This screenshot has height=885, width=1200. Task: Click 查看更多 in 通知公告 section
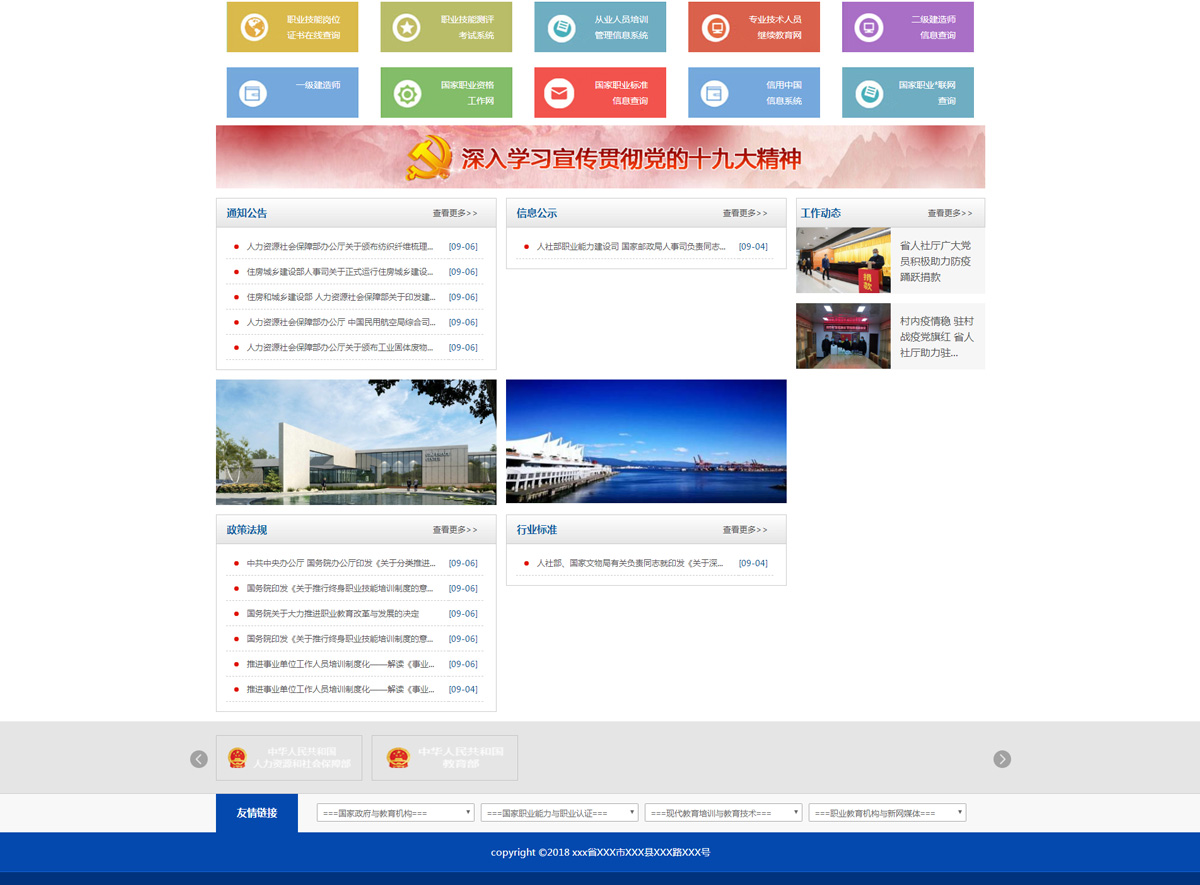coord(455,213)
